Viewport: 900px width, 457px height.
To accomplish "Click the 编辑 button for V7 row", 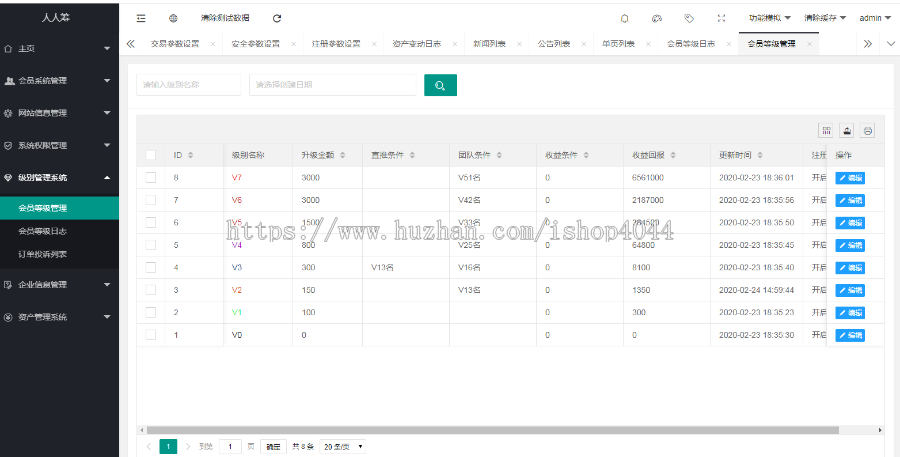I will tap(849, 178).
